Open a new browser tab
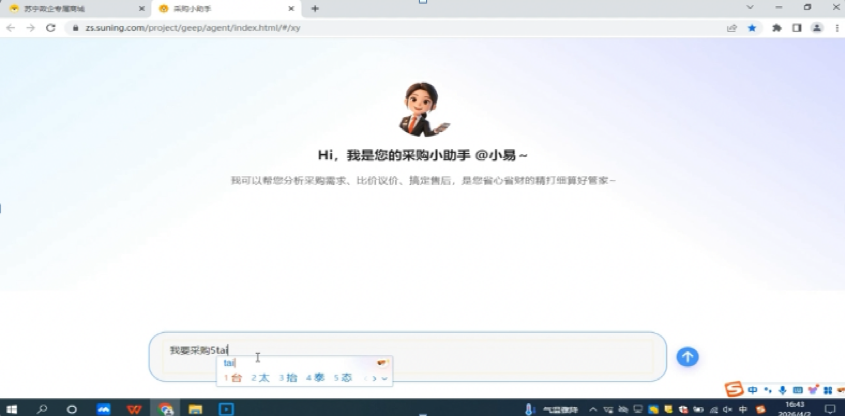The height and width of the screenshot is (416, 845). tap(315, 9)
